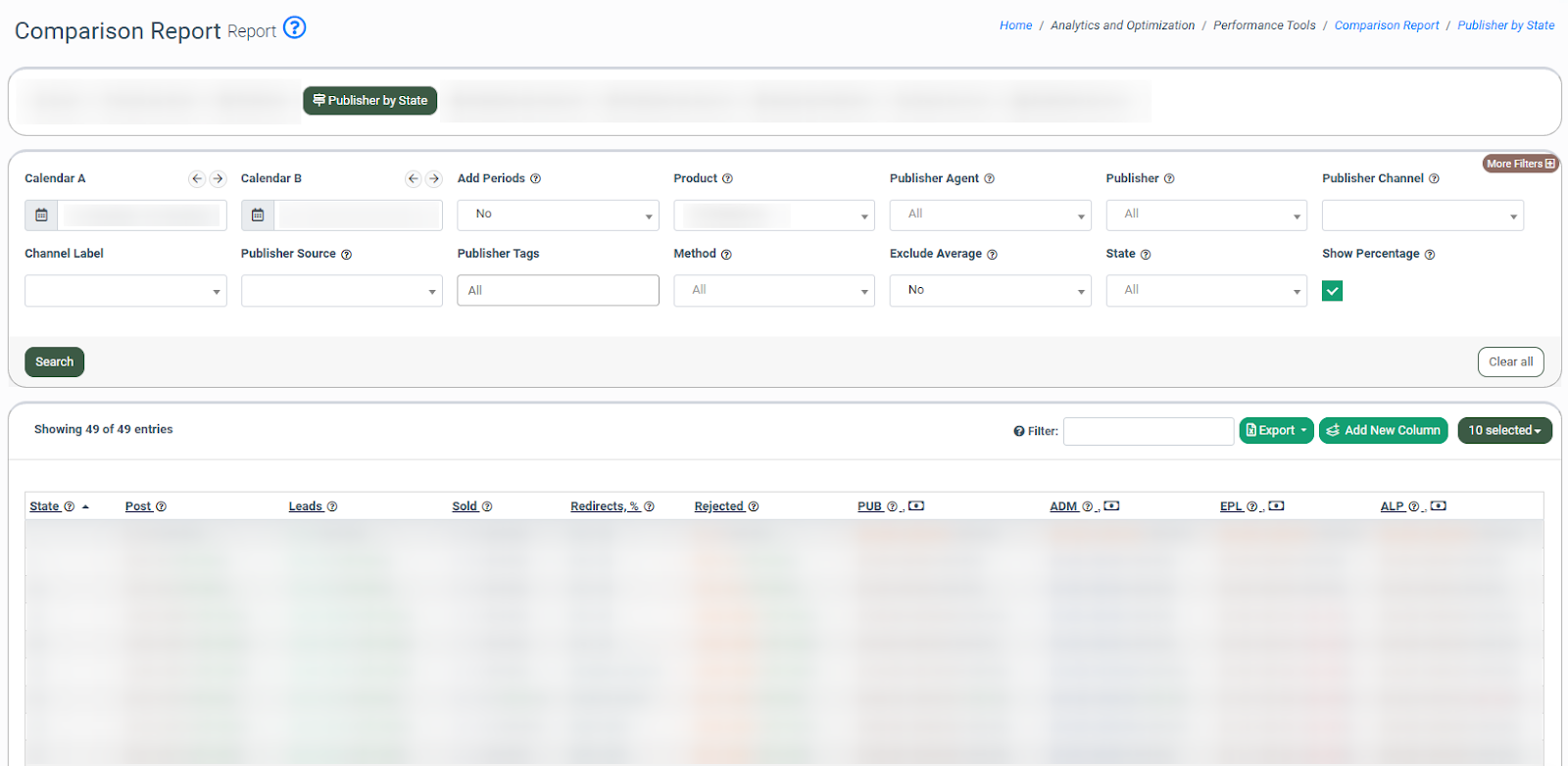Click the money icon beside PUB column
Screen dimensions: 1568x766
[x=916, y=506]
